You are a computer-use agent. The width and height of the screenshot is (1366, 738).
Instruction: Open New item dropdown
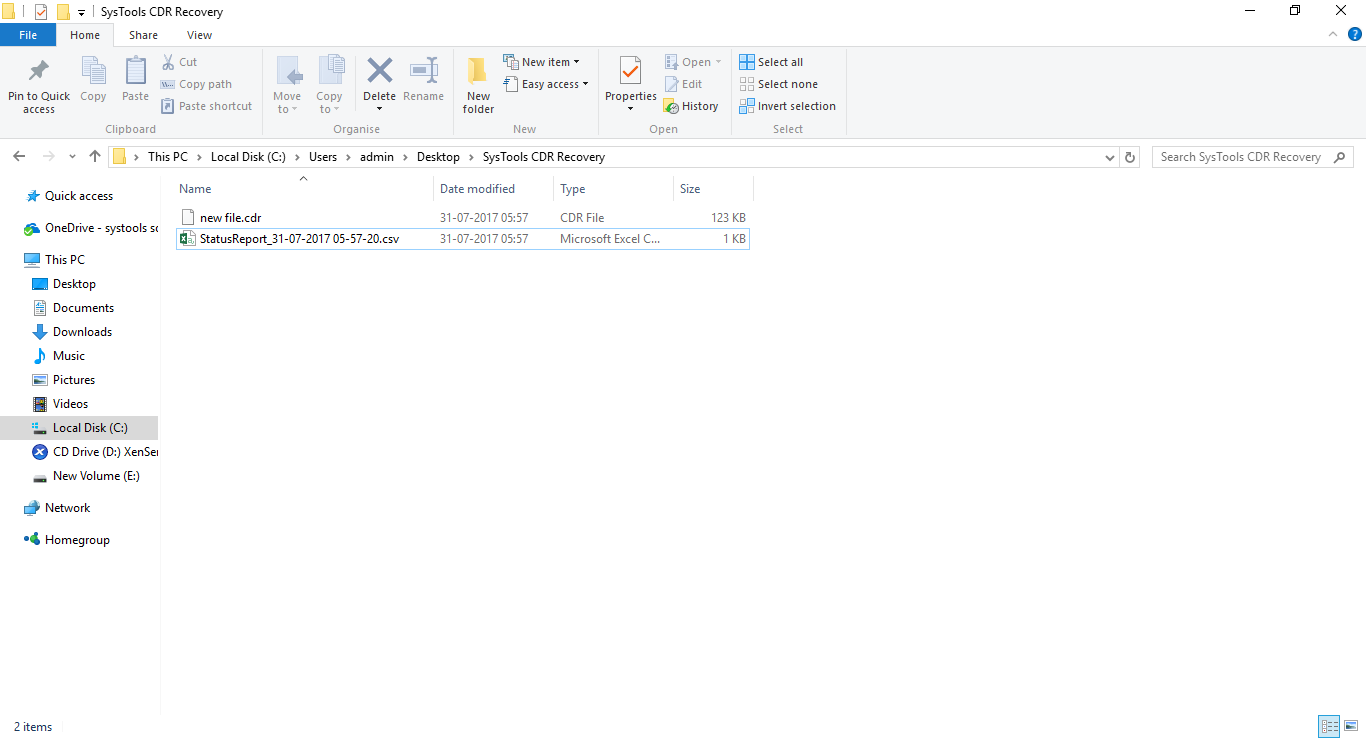541,62
